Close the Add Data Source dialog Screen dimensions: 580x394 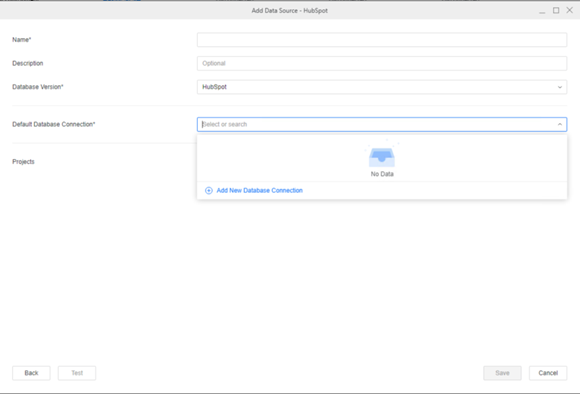570,10
